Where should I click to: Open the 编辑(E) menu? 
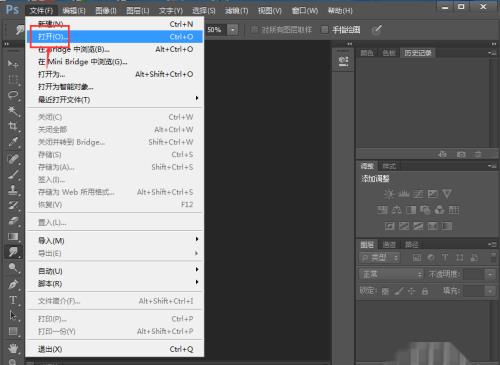(74, 11)
